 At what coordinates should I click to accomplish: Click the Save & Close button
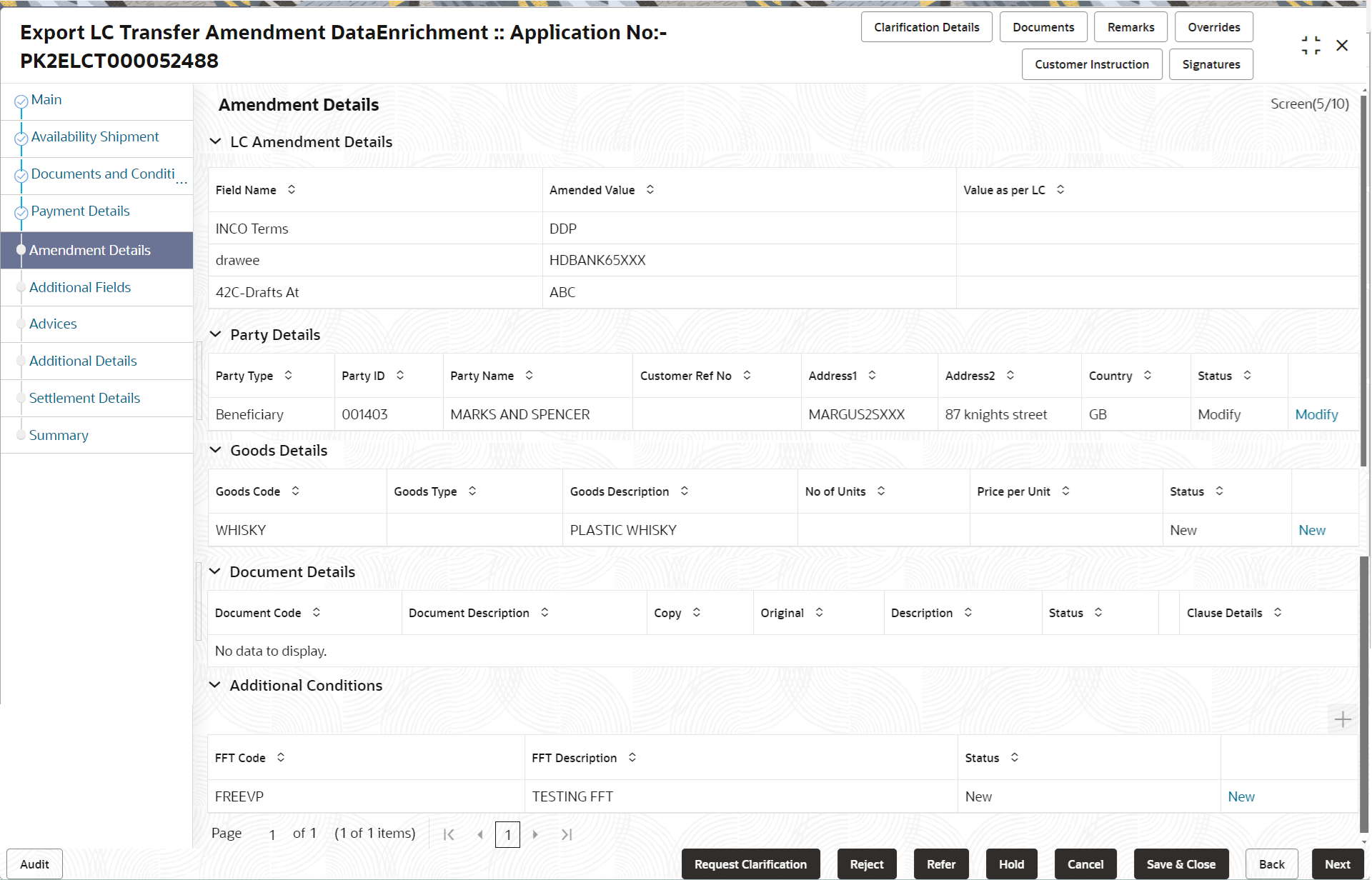pos(1181,864)
